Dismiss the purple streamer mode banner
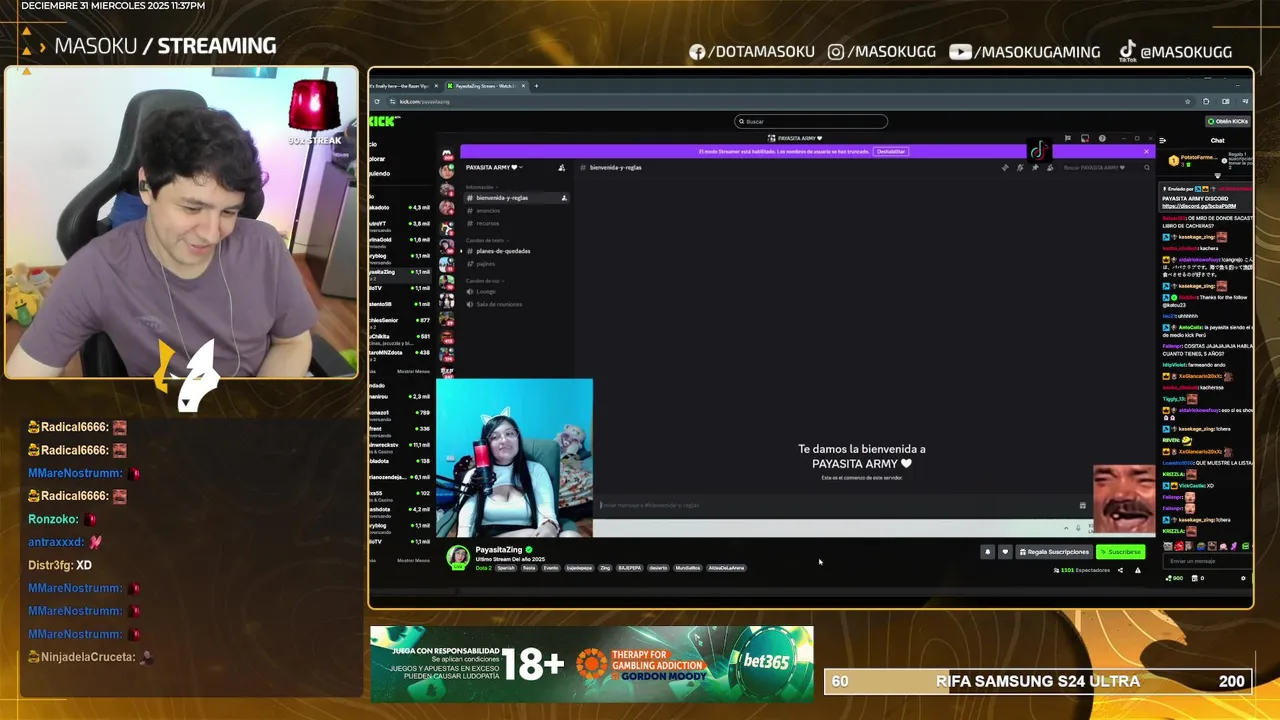 (1146, 152)
